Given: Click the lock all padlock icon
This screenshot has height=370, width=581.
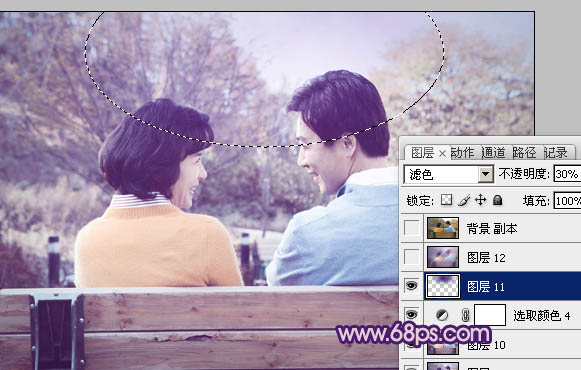Looking at the screenshot, I should coord(498,200).
